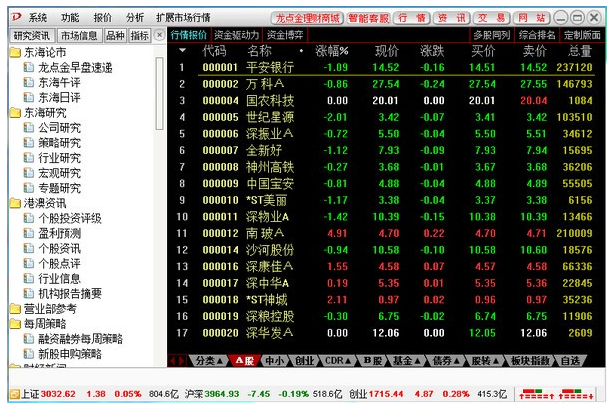Click document icon beside 盈利预测
The image size is (613, 413).
pyautogui.click(x=29, y=233)
